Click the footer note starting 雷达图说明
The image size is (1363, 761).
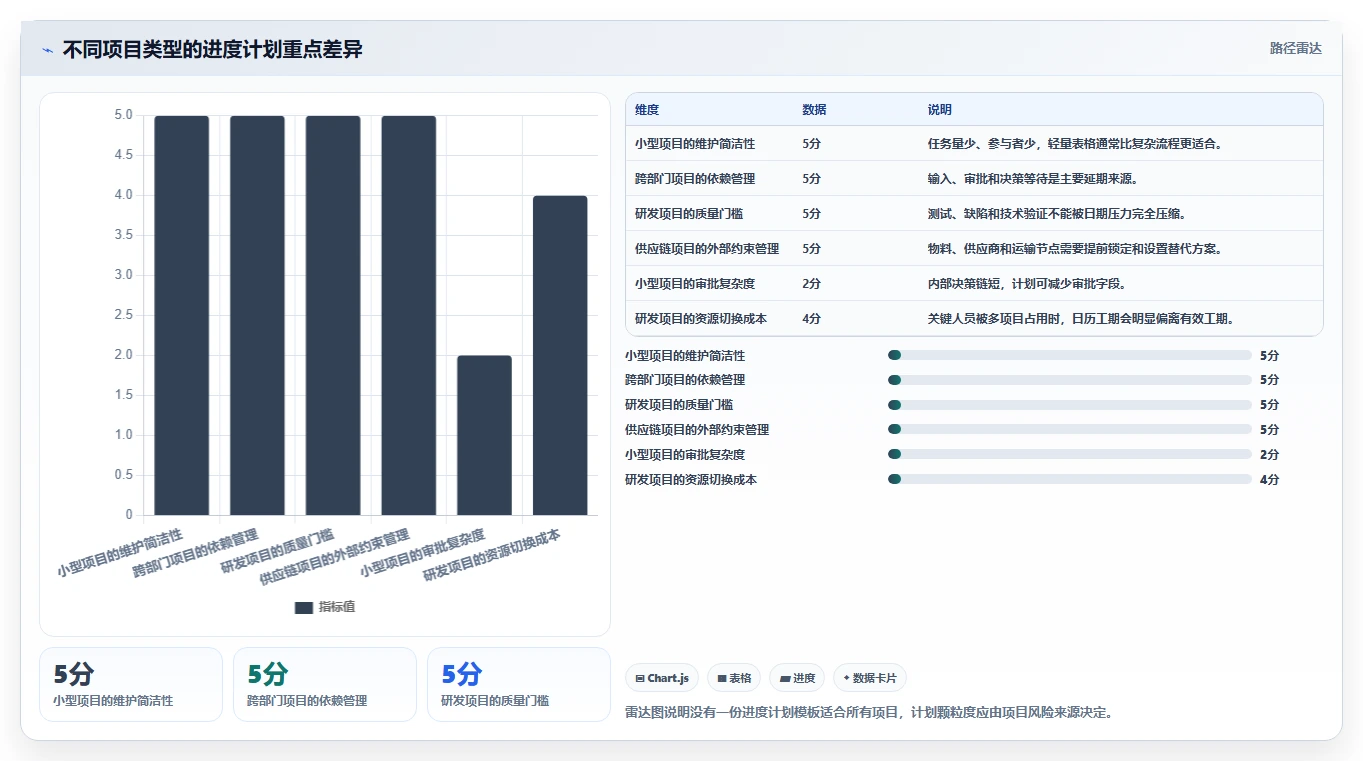(x=869, y=713)
